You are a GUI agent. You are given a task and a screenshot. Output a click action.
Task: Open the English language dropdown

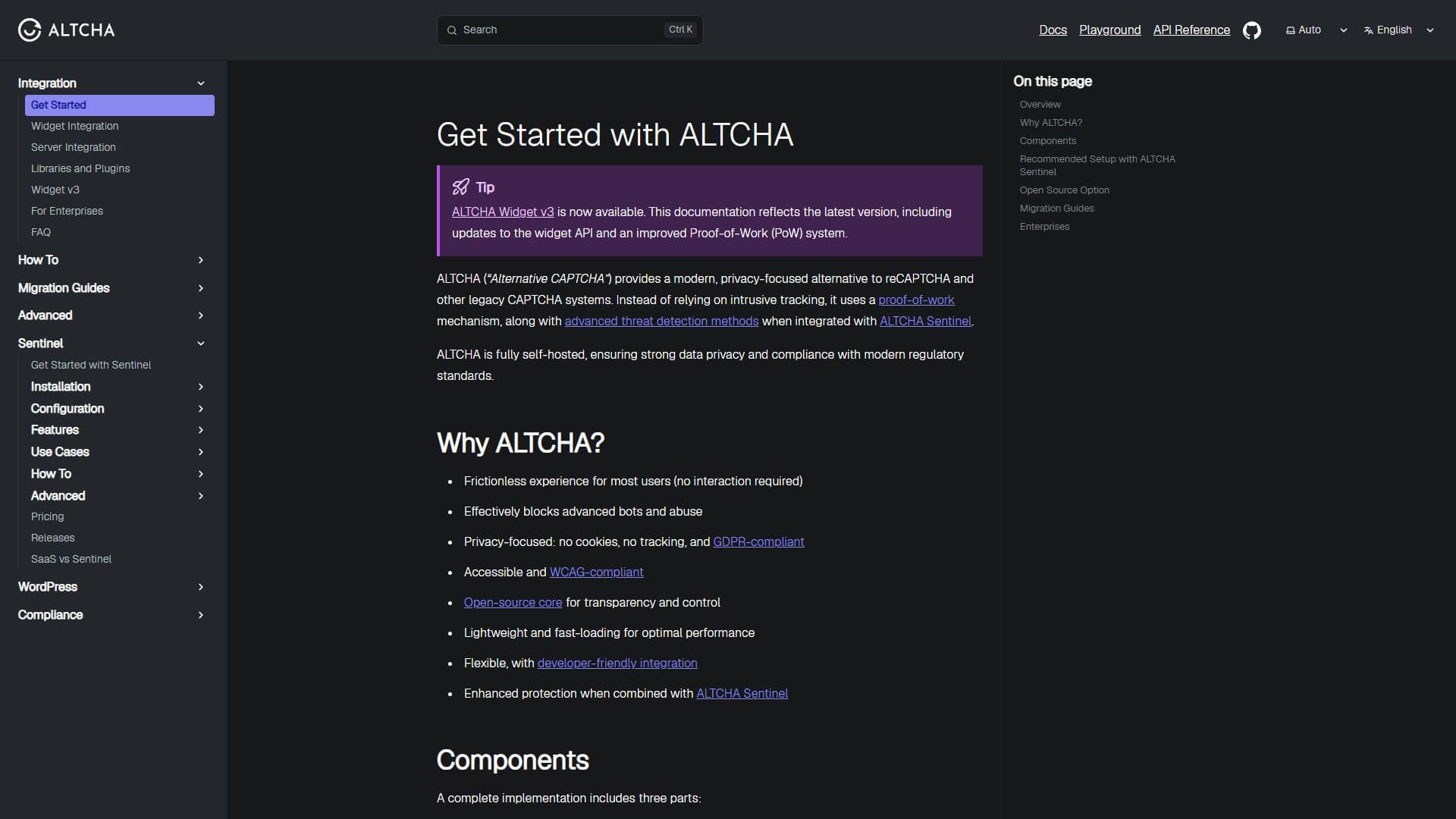[1399, 30]
